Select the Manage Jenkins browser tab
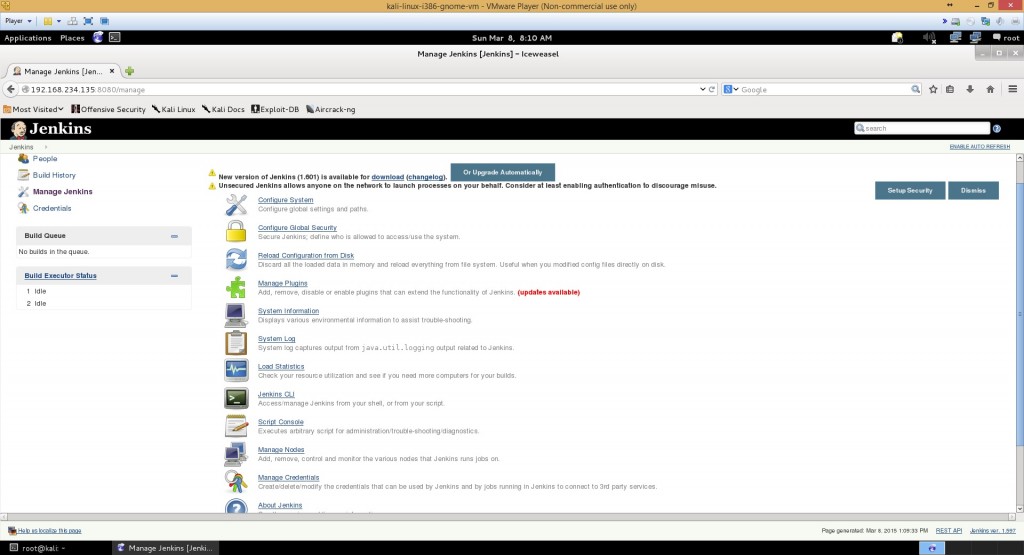The image size is (1024, 555). (63, 71)
